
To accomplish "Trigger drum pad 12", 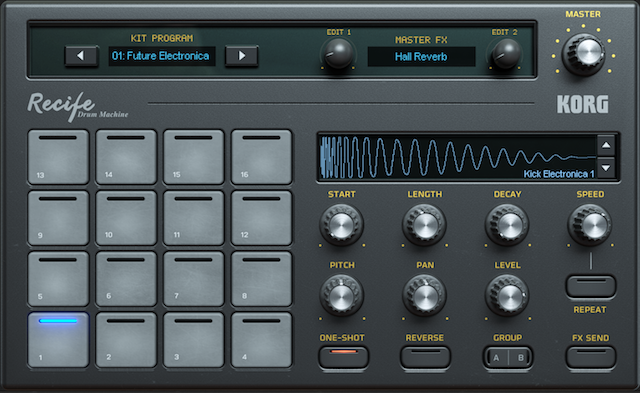I will tap(262, 218).
